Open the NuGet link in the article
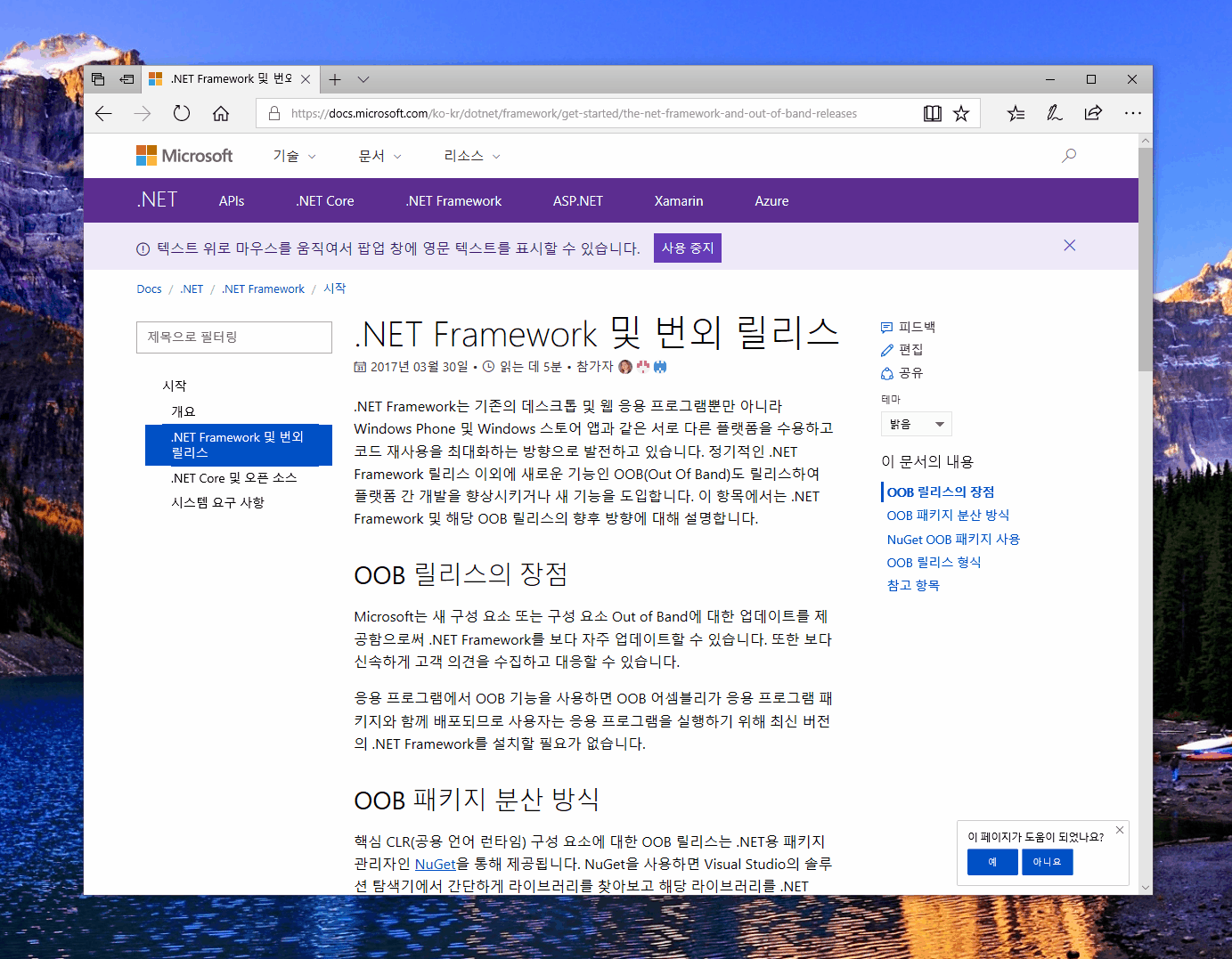Screen dimensions: 1232x959 tap(436, 864)
